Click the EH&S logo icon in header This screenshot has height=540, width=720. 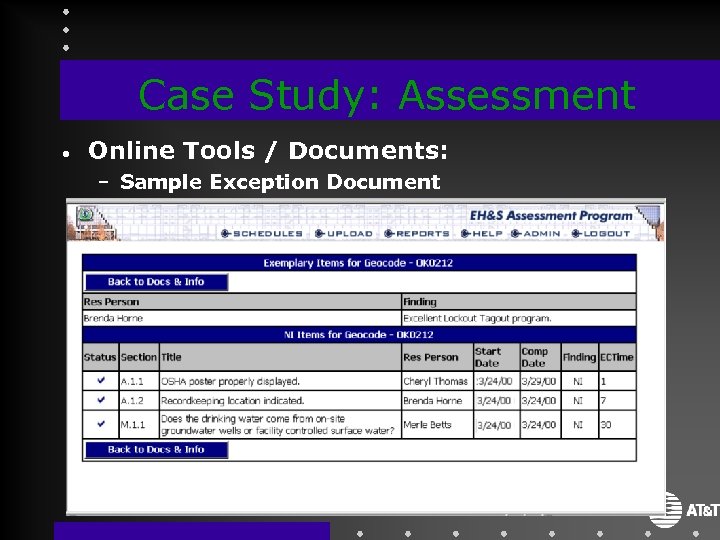click(85, 215)
